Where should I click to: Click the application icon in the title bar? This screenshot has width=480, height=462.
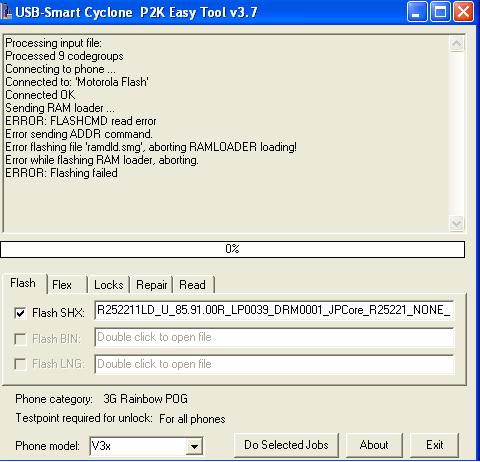pyautogui.click(x=6, y=12)
